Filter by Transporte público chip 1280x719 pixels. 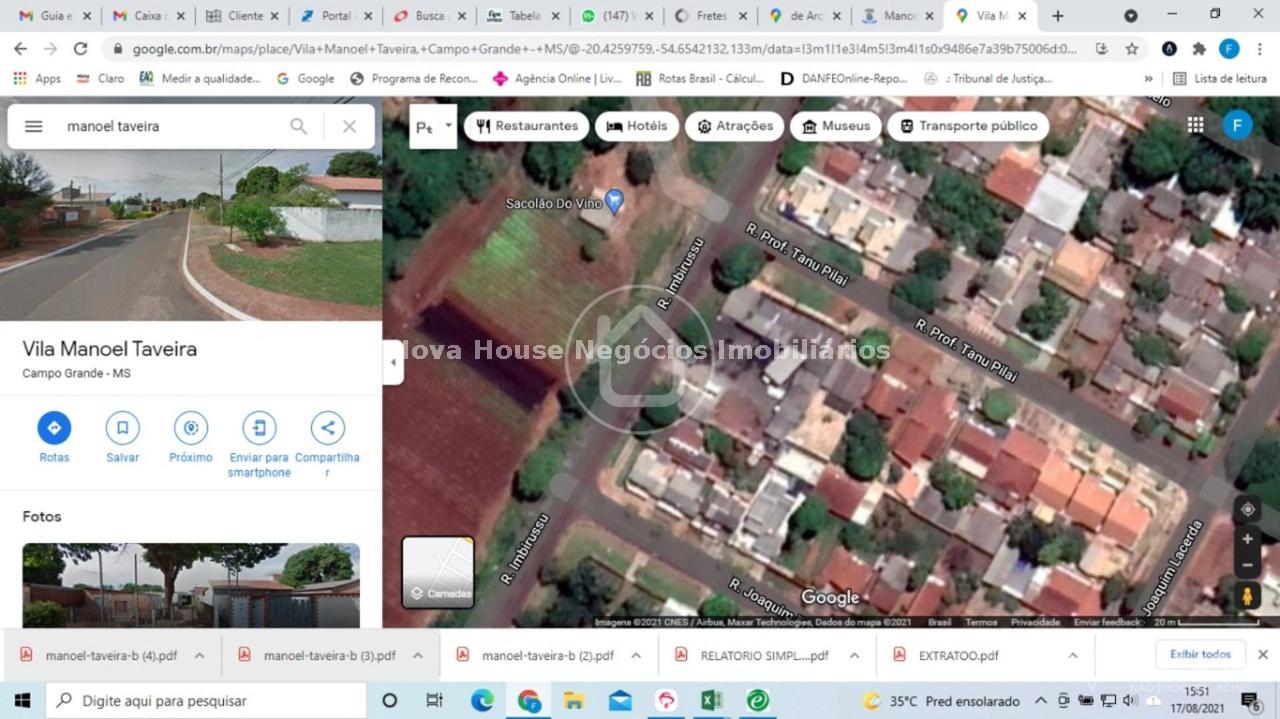[968, 126]
